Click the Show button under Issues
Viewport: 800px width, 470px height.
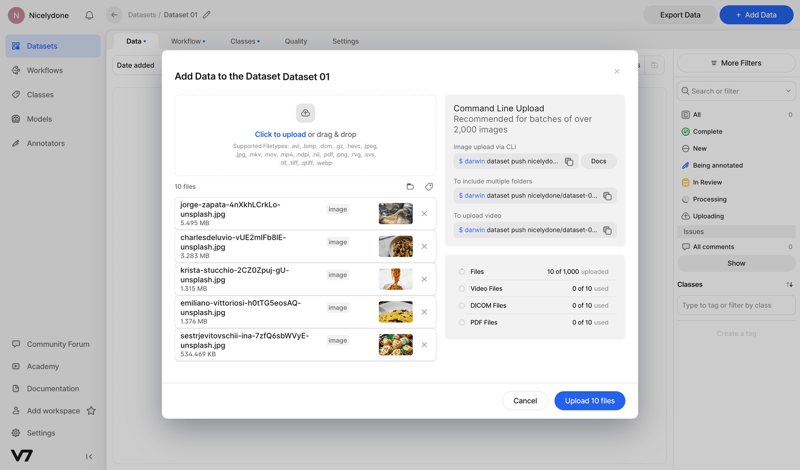(x=736, y=263)
